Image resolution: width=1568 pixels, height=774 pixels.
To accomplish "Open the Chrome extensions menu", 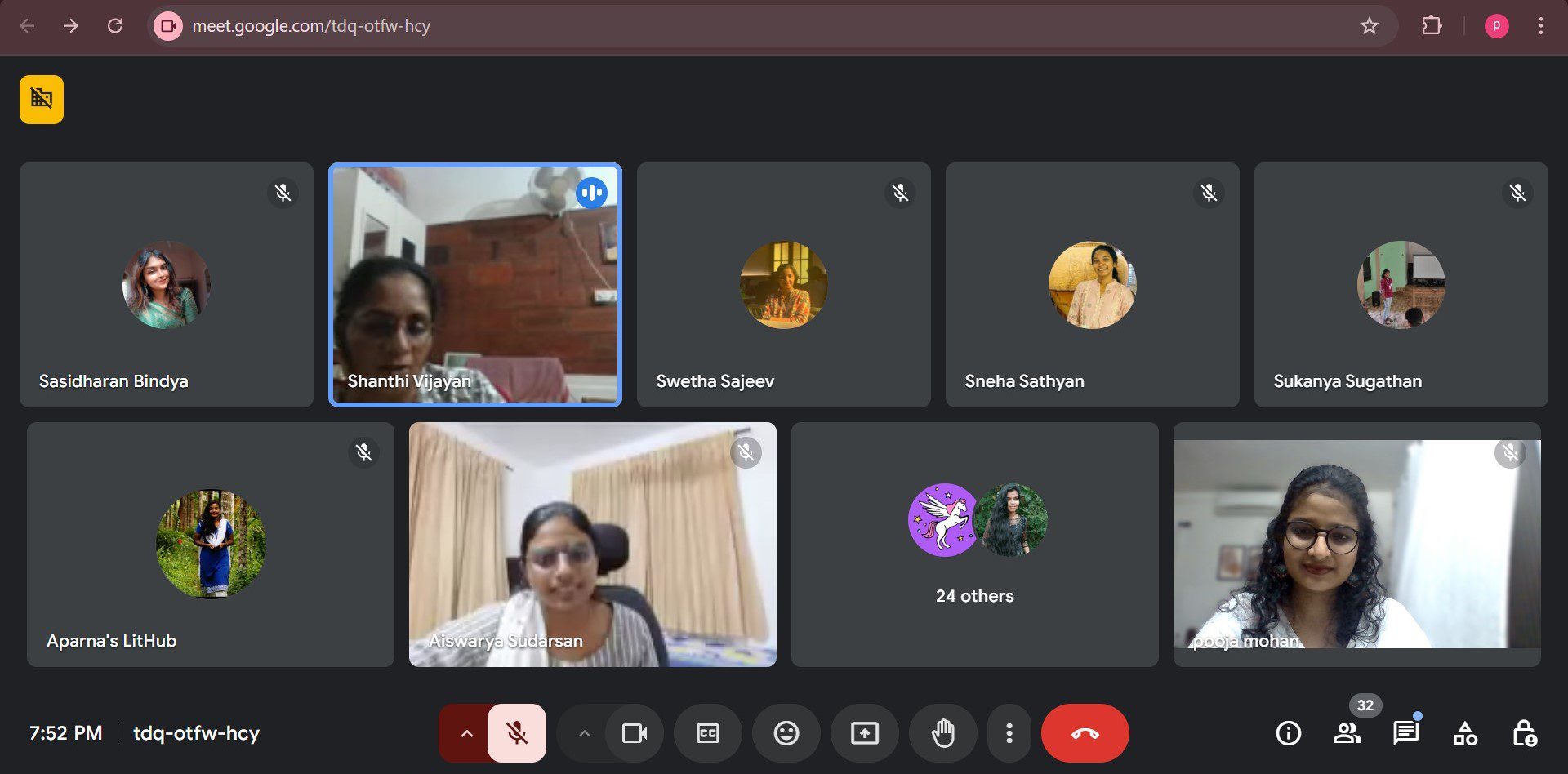I will [1432, 26].
